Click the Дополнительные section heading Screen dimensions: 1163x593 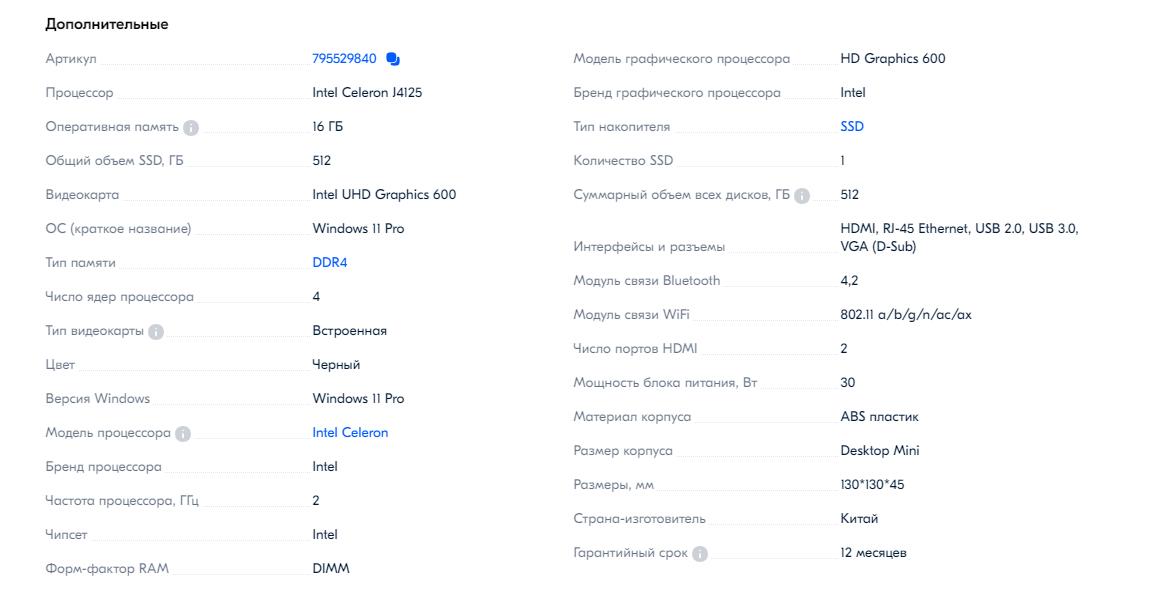pos(107,24)
